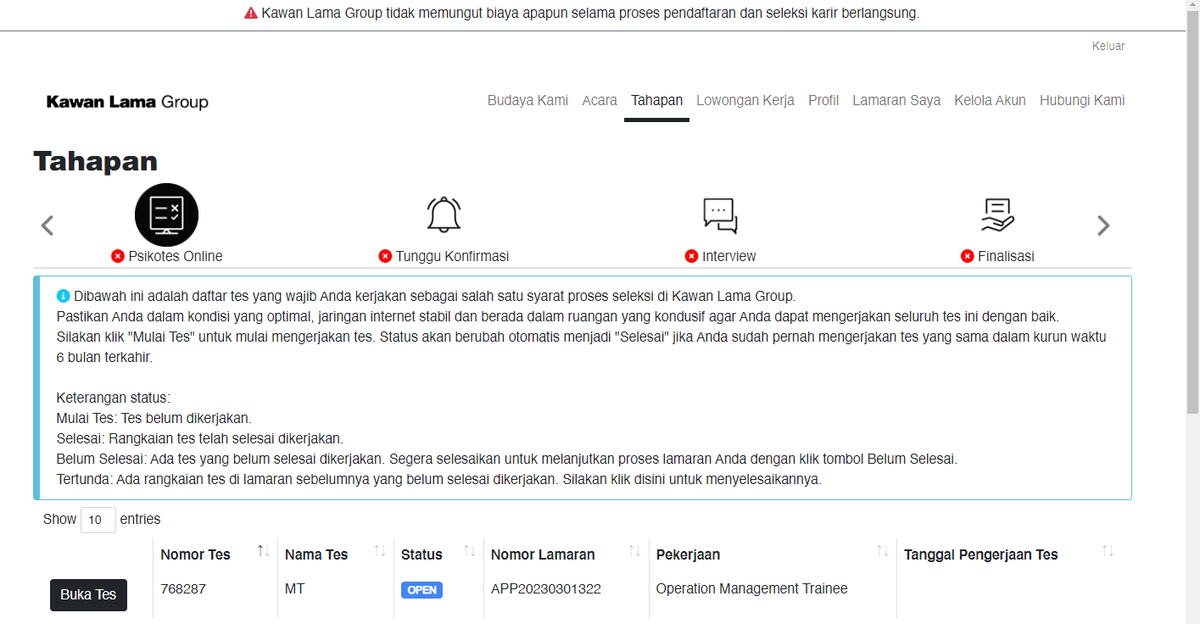
Task: Open the Budaya Kami menu item
Action: 528,100
